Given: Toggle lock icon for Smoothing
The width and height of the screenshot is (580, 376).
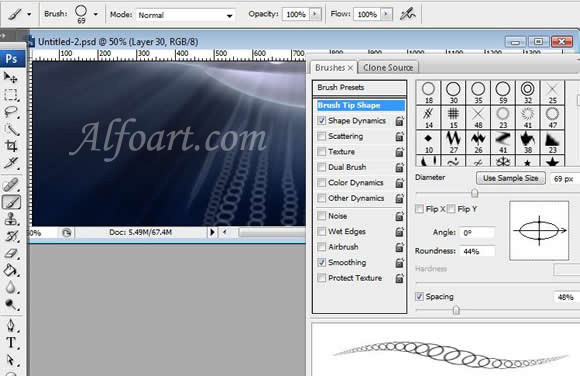Looking at the screenshot, I should [x=399, y=263].
